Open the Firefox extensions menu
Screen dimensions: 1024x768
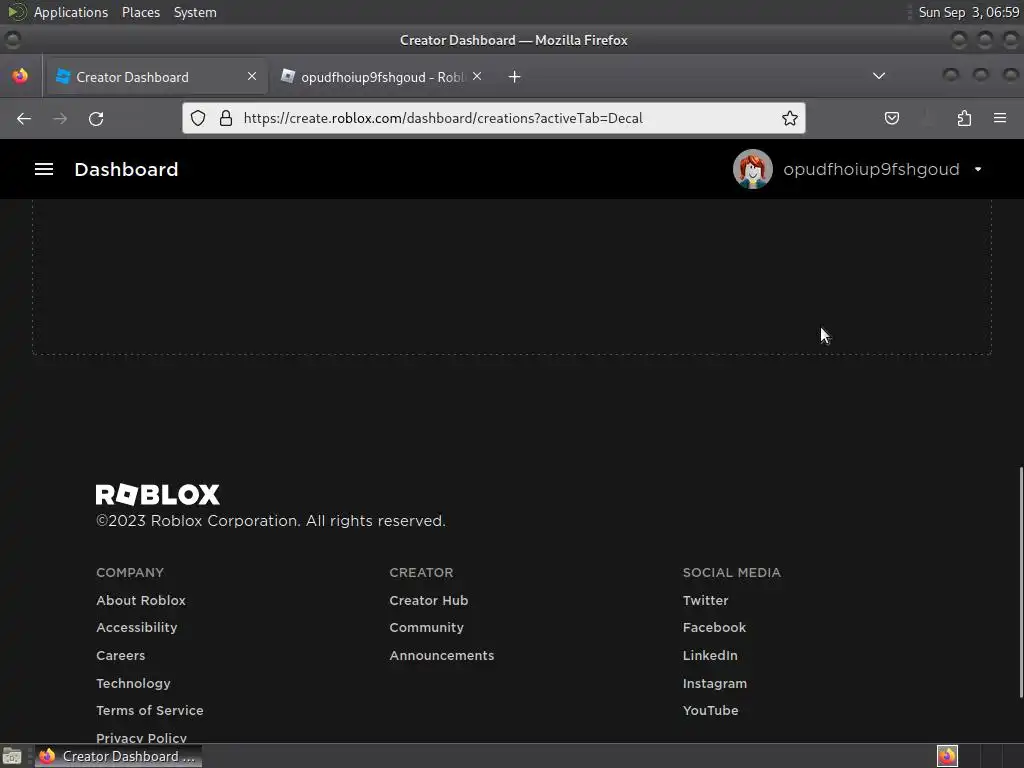click(964, 118)
